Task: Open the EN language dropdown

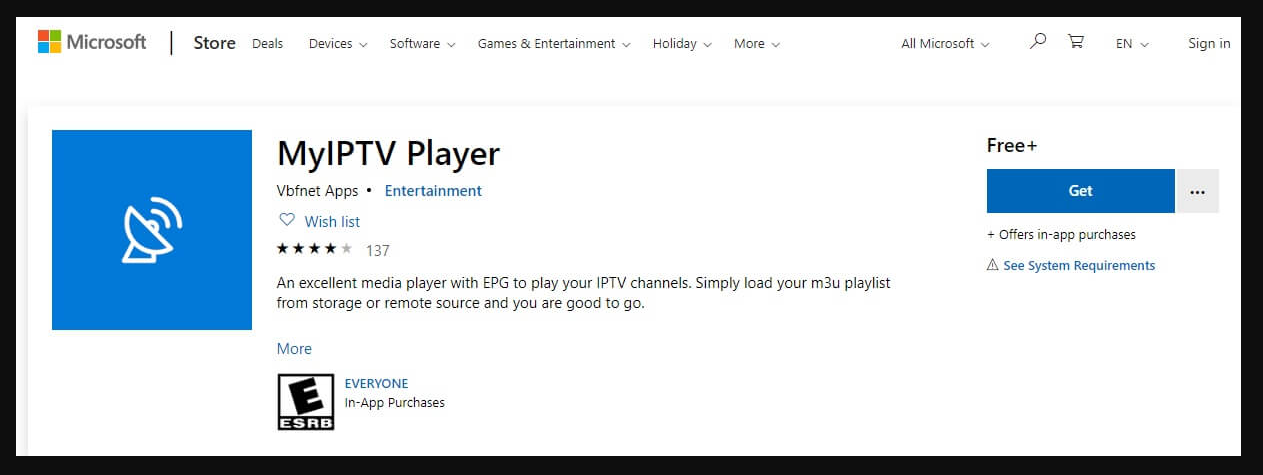Action: pyautogui.click(x=1132, y=44)
